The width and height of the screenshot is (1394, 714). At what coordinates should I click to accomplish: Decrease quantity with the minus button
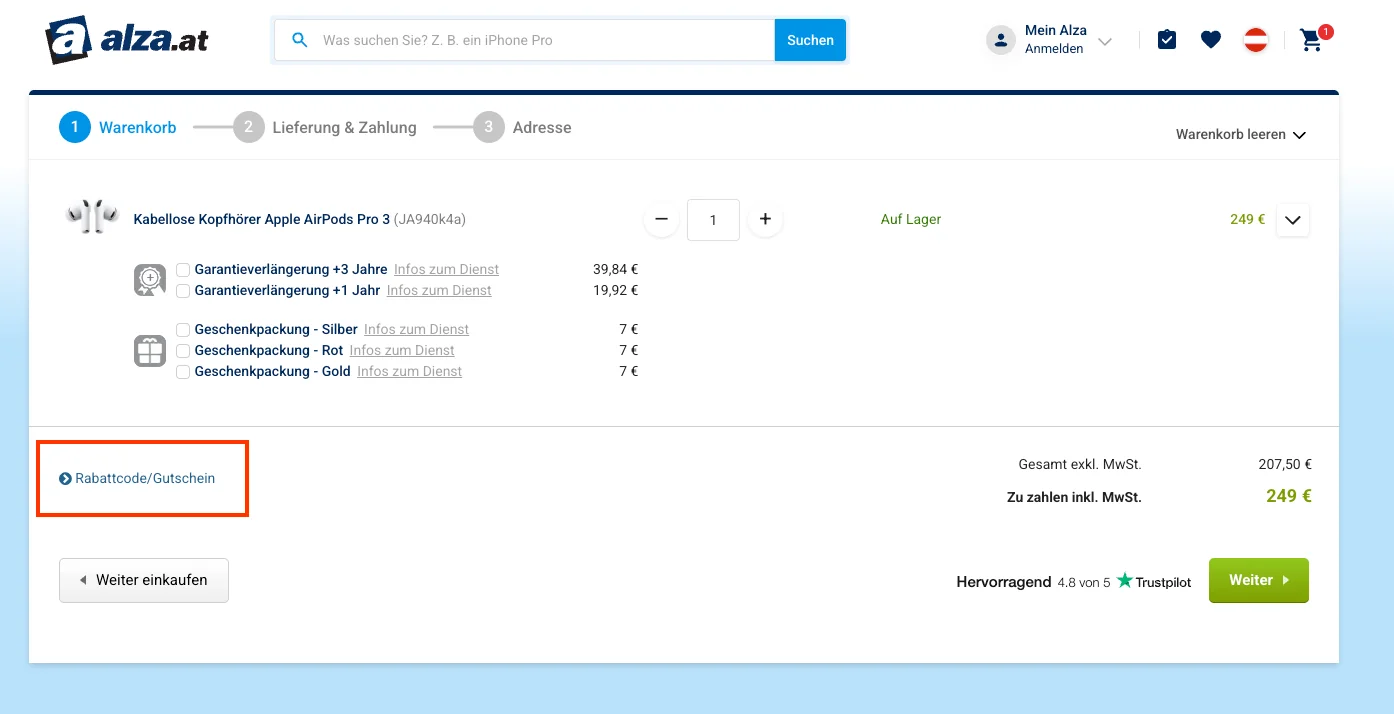coord(661,219)
